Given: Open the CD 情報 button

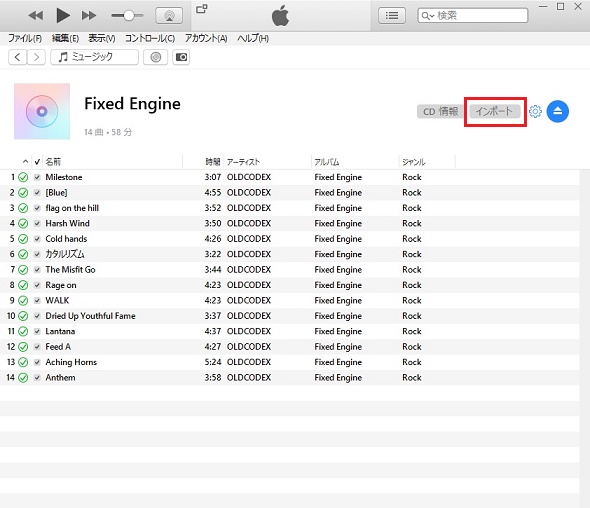Looking at the screenshot, I should point(440,111).
